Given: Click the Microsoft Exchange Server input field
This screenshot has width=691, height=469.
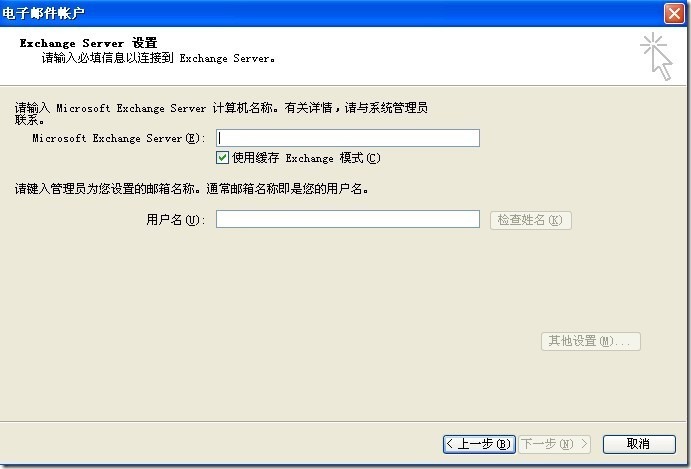Looking at the screenshot, I should 348,138.
